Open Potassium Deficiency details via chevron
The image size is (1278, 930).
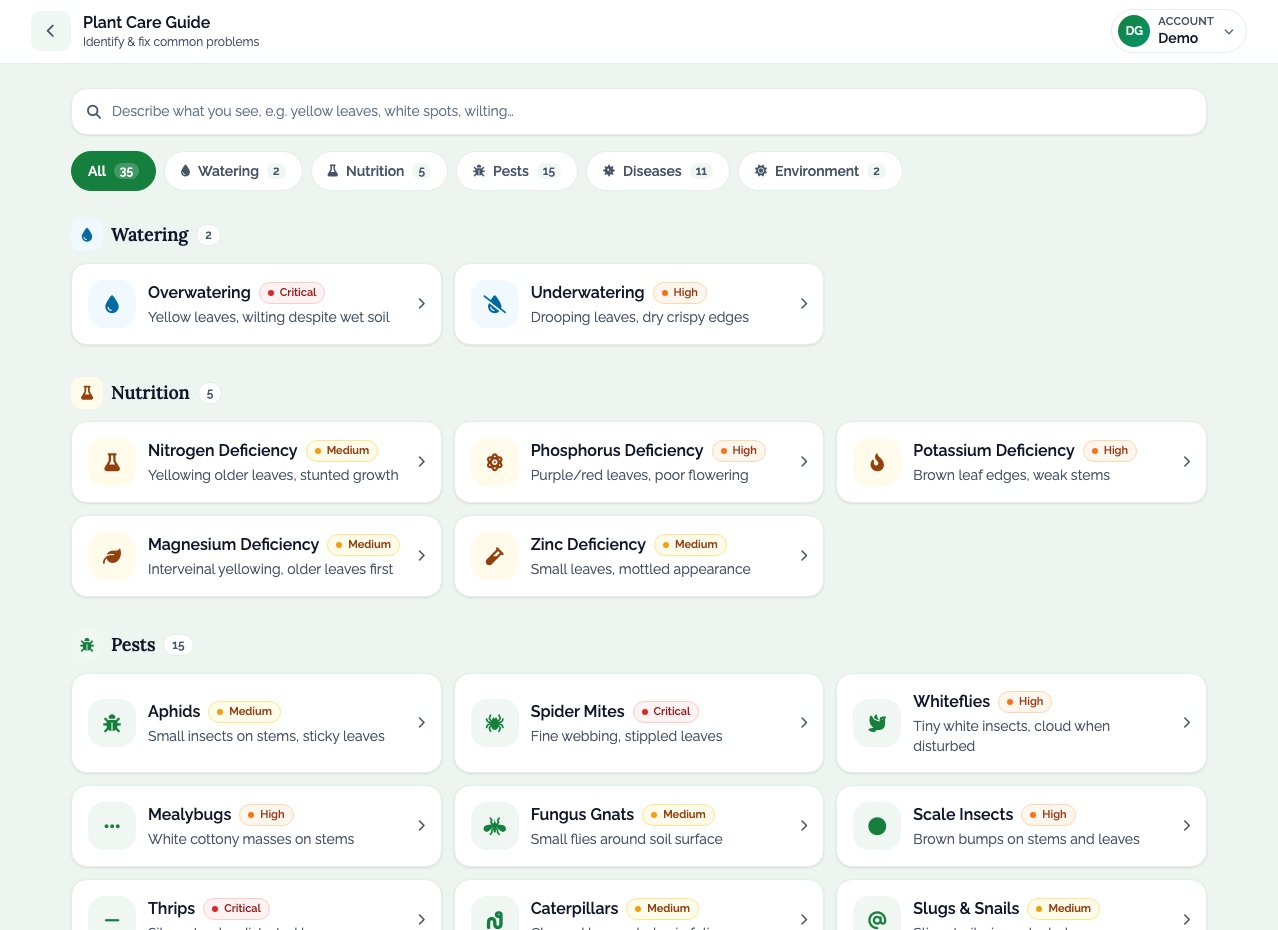click(x=1187, y=461)
